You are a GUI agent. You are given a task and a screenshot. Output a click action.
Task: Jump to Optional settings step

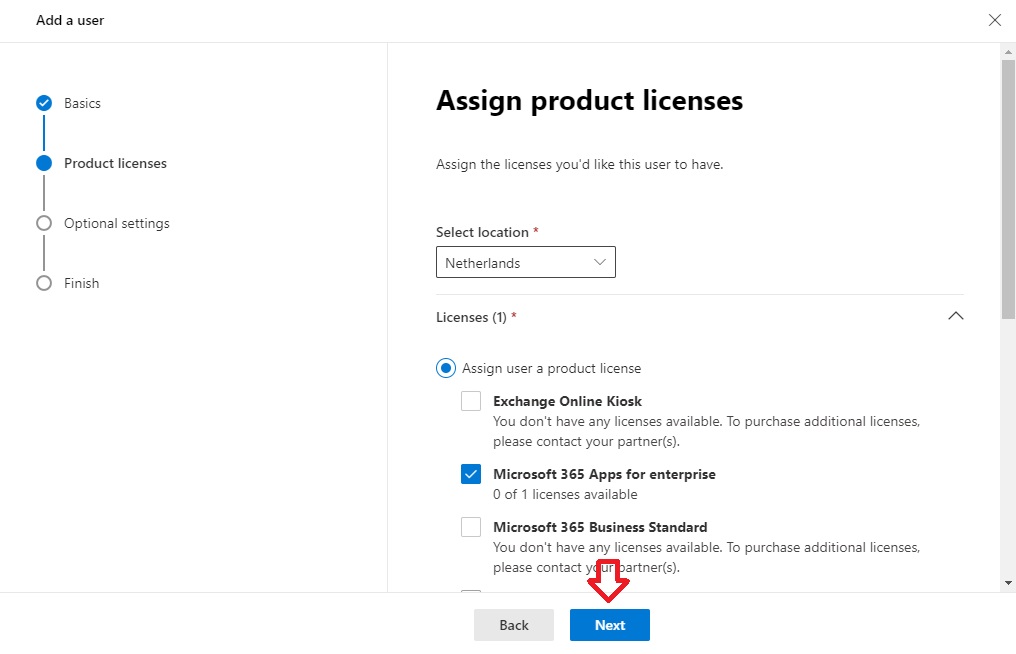pyautogui.click(x=117, y=223)
